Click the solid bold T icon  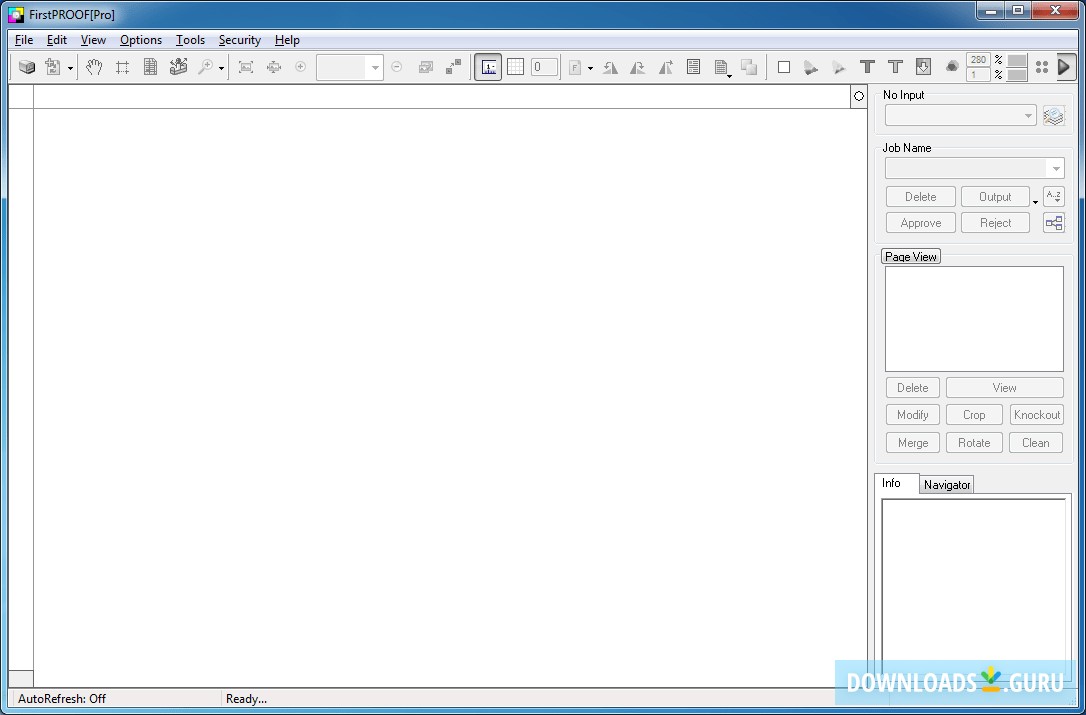coord(867,67)
